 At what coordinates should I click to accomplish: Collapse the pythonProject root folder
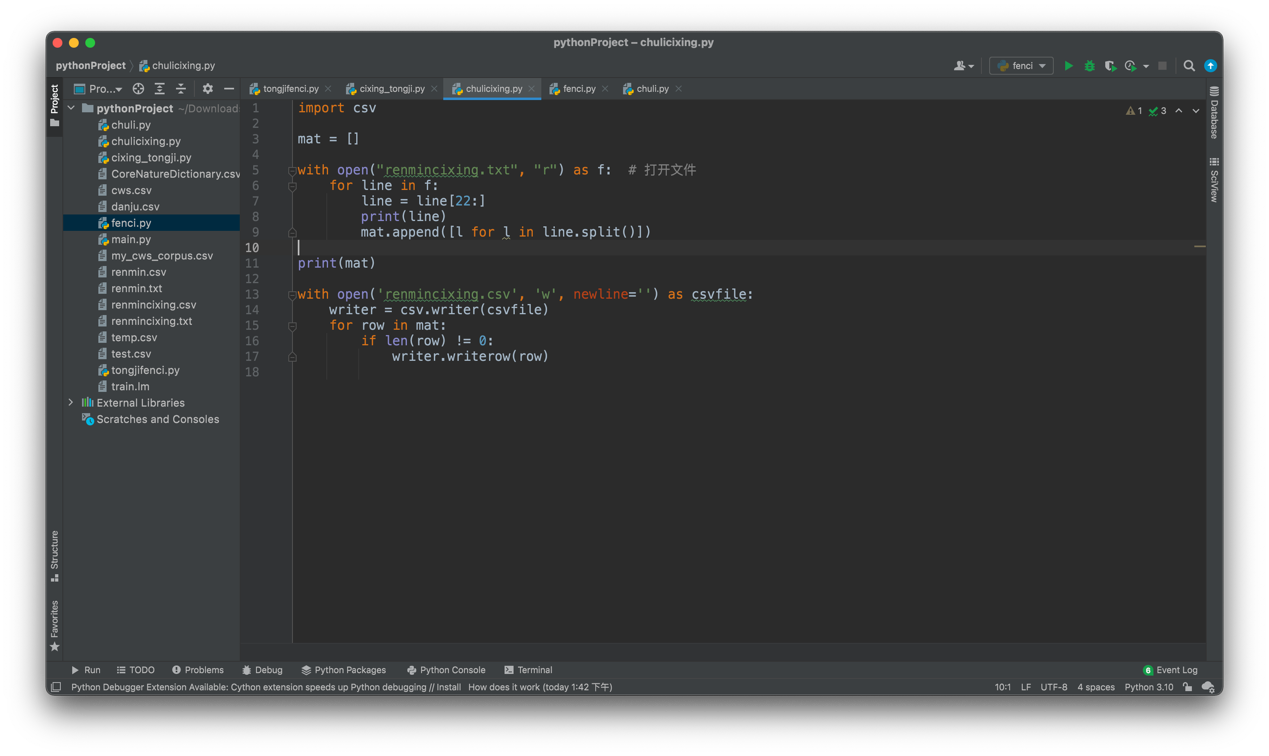pyautogui.click(x=71, y=108)
